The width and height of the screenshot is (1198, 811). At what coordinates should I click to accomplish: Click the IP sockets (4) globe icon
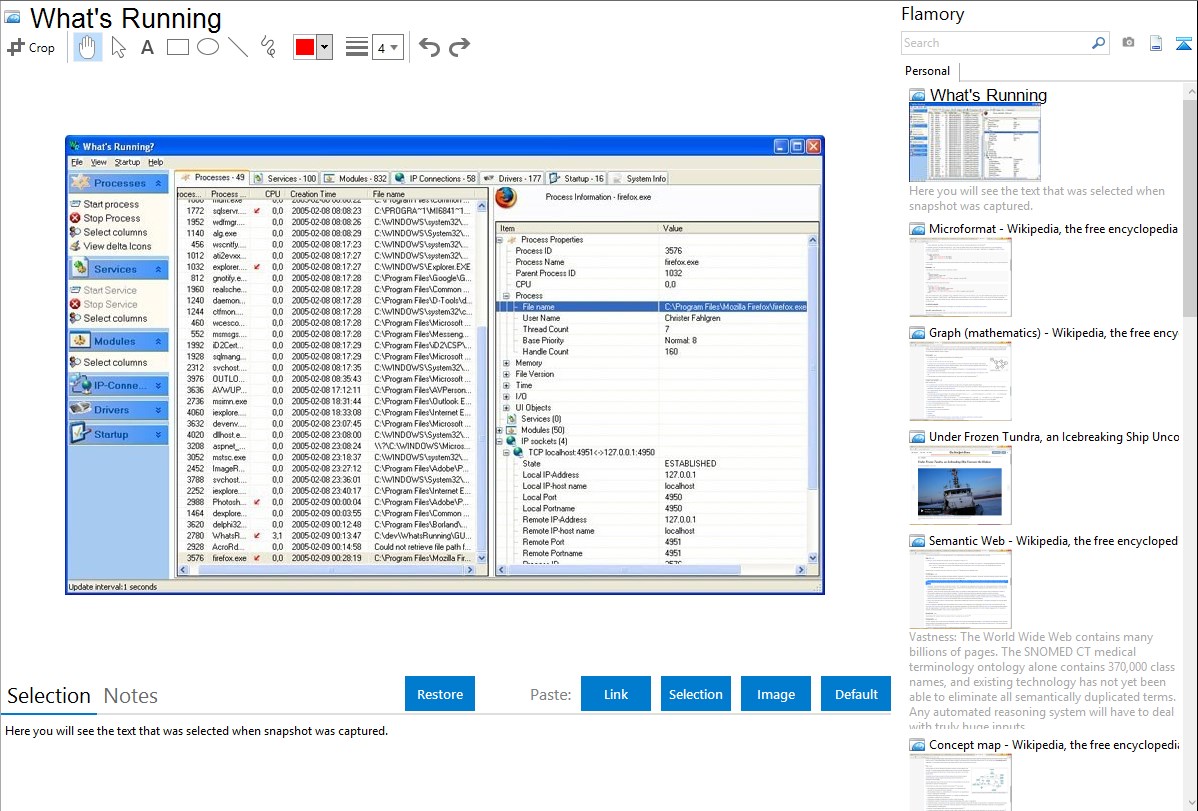tap(511, 441)
